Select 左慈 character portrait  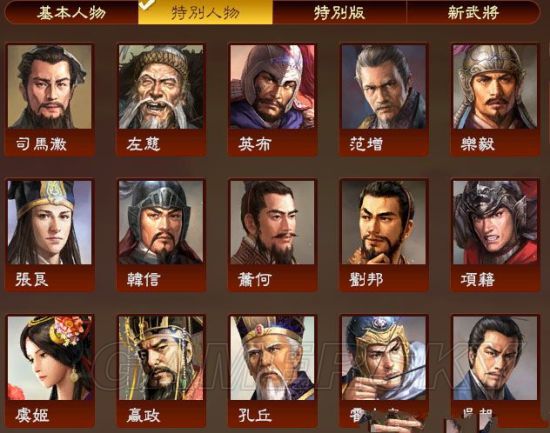(161, 86)
